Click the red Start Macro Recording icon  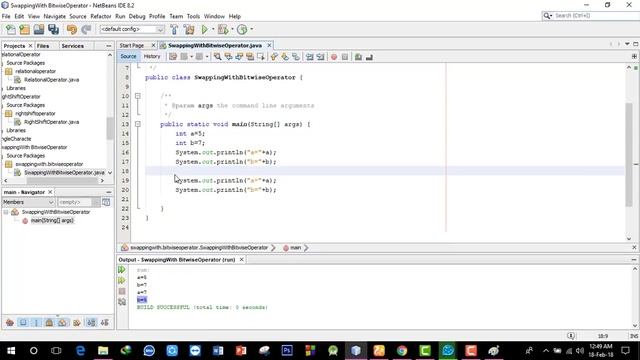pos(334,57)
